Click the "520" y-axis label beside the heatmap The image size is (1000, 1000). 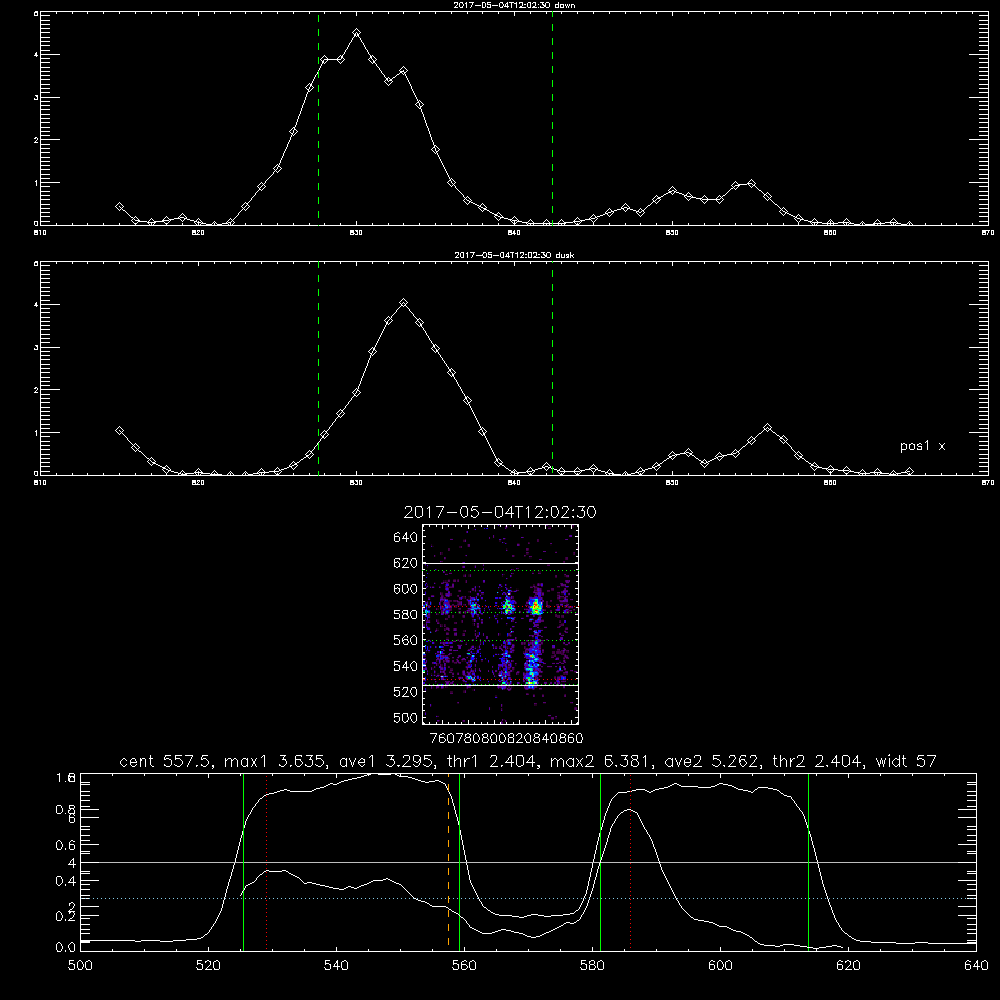tap(406, 692)
